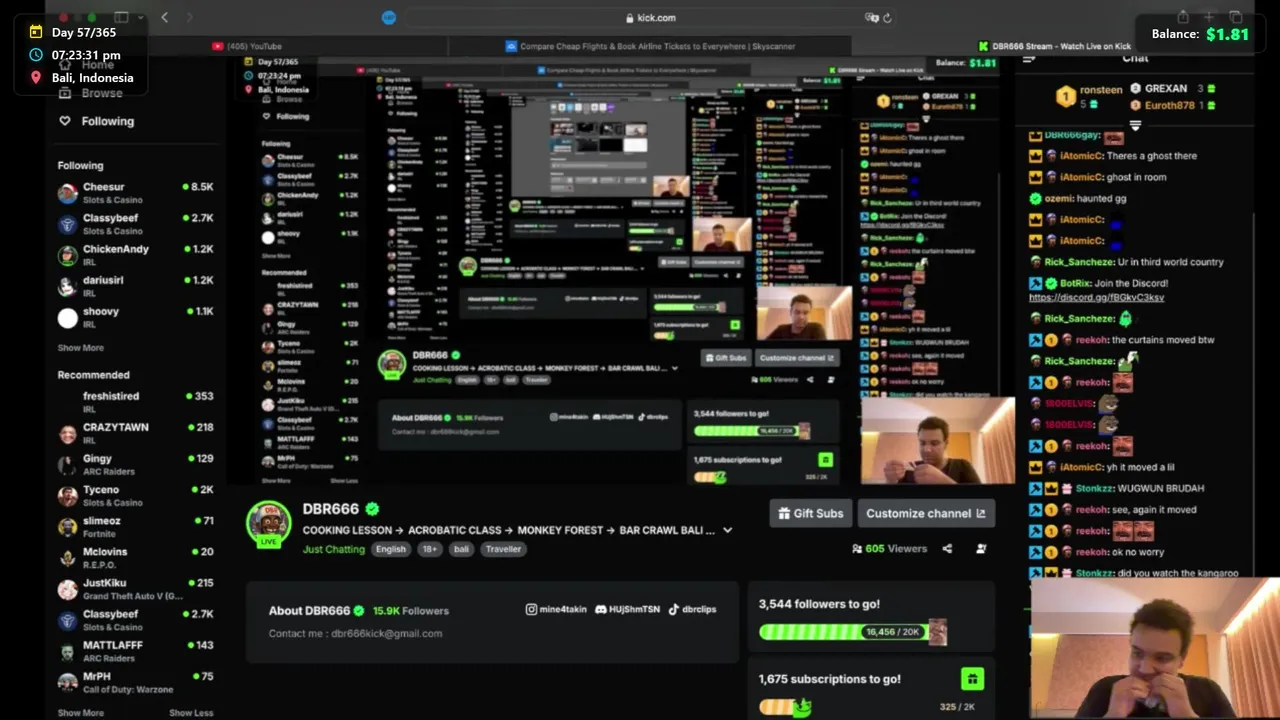Click the followers goal progress bar
The width and height of the screenshot is (1280, 720).
852,632
